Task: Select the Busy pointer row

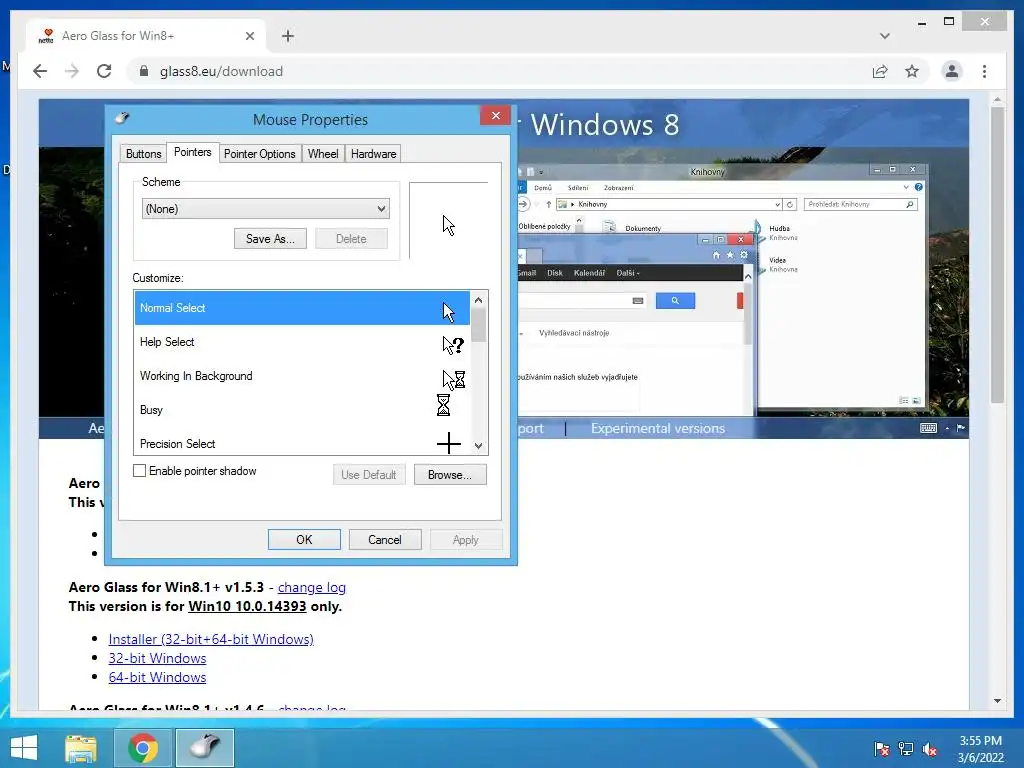Action: click(x=302, y=410)
